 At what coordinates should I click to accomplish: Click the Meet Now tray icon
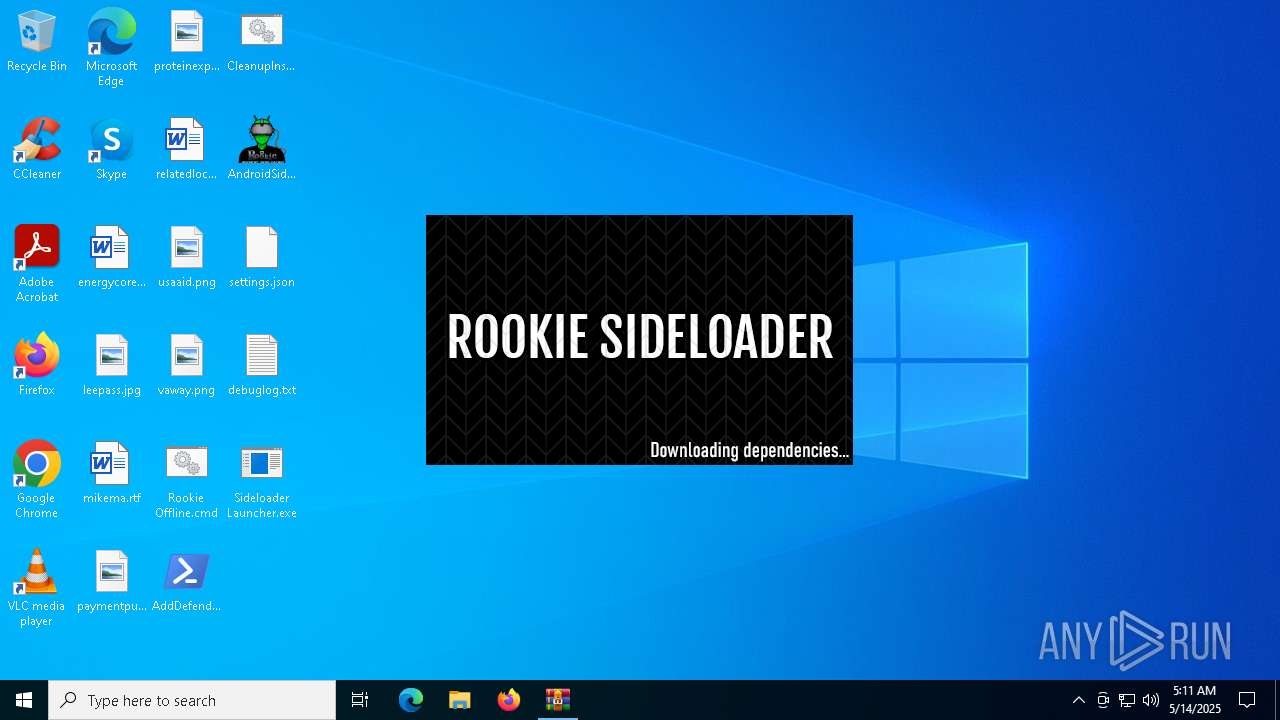click(1103, 700)
